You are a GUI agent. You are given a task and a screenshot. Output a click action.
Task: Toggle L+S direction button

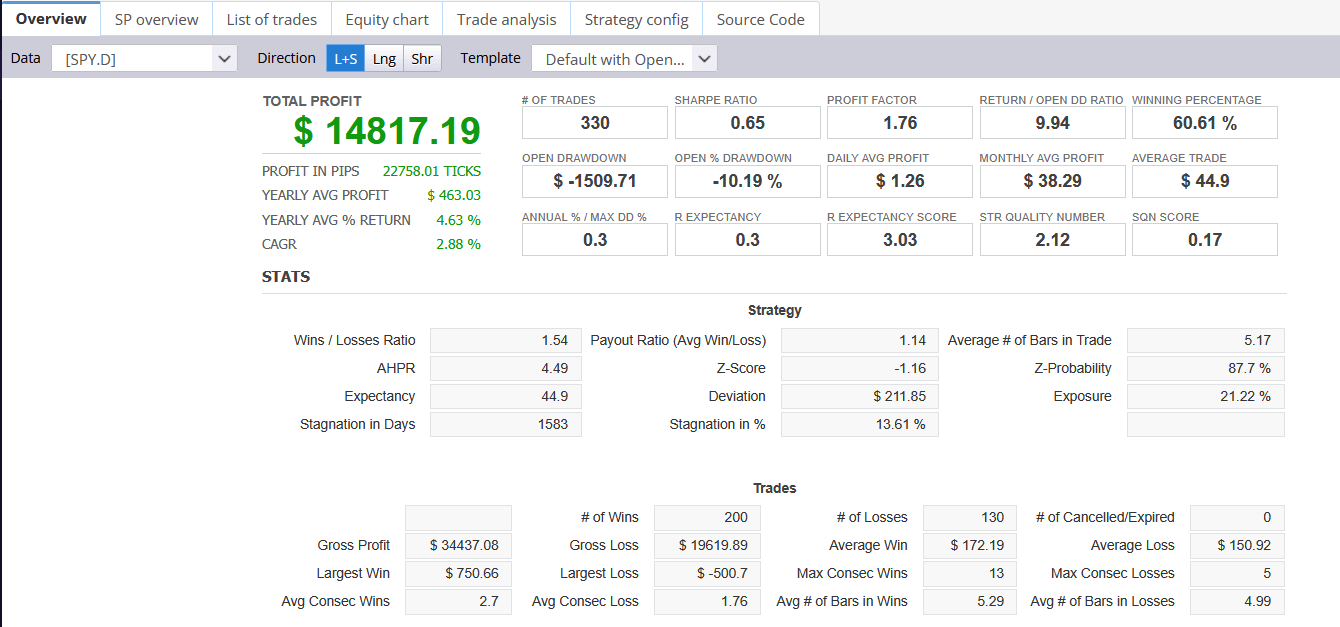pos(345,59)
